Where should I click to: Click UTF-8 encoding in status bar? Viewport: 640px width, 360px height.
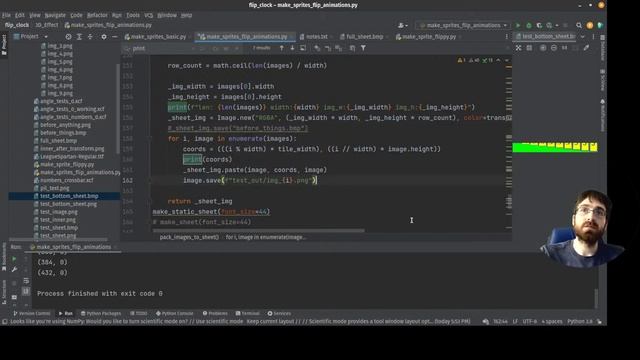coord(530,322)
